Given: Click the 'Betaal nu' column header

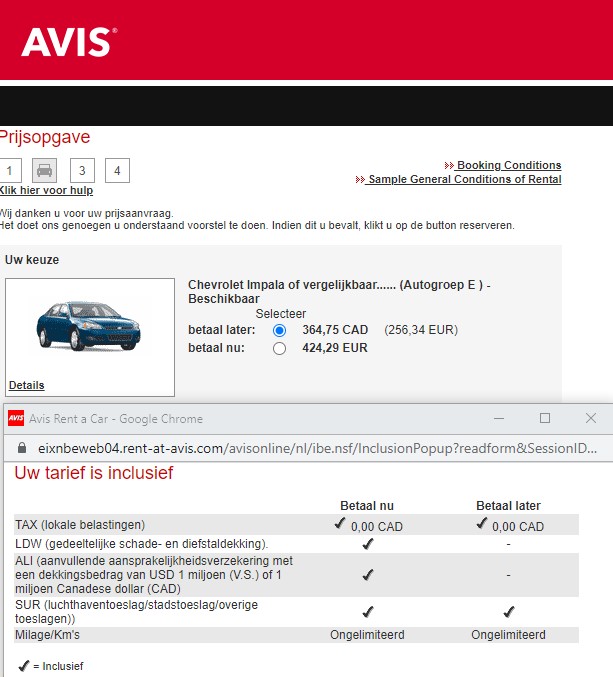Looking at the screenshot, I should point(367,506).
